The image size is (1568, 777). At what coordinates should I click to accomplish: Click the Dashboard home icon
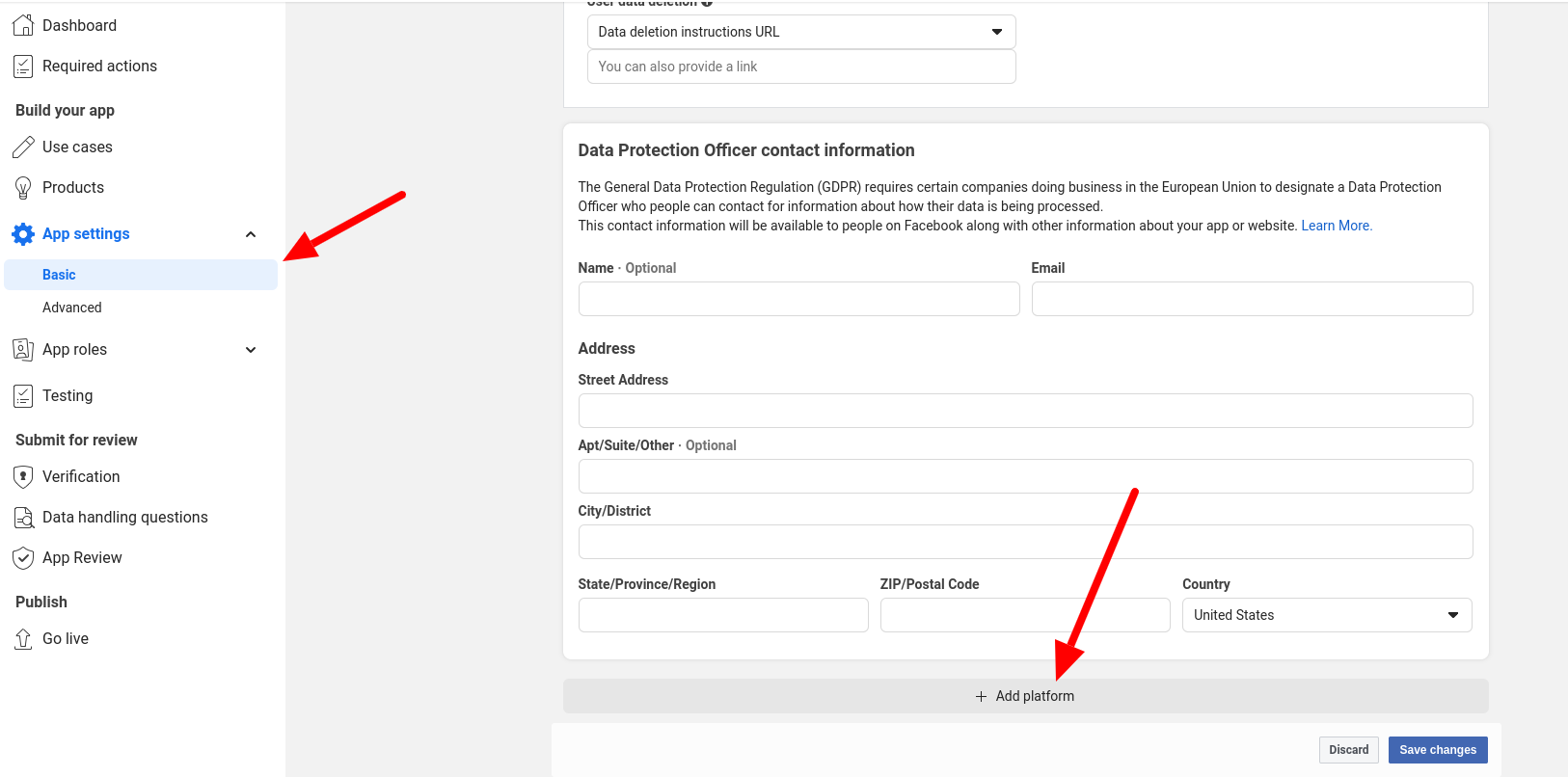[x=23, y=25]
